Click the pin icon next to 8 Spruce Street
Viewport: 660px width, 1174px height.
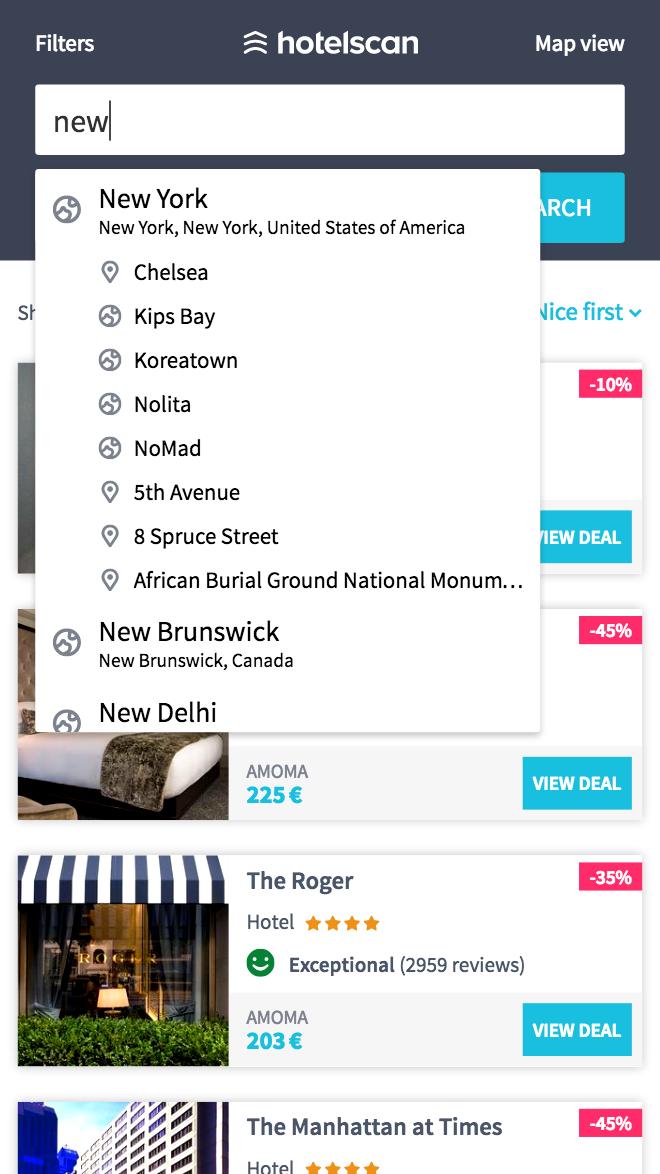coord(110,536)
